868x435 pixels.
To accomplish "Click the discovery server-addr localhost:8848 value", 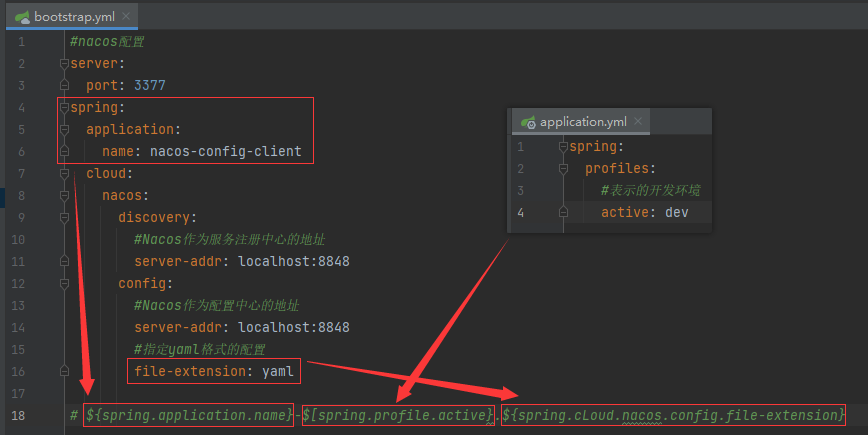I will [293, 261].
